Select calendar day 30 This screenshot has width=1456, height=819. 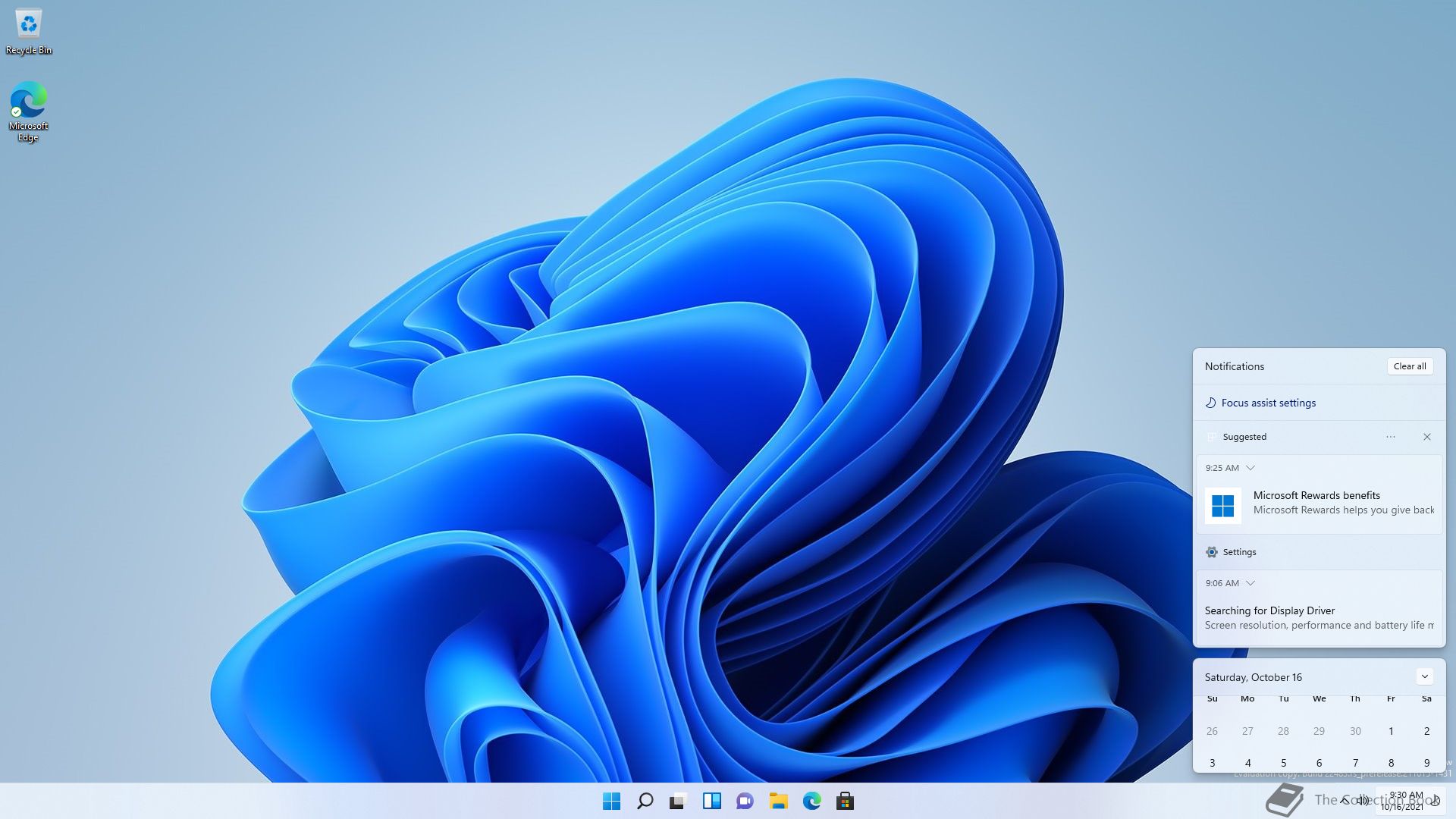1355,731
